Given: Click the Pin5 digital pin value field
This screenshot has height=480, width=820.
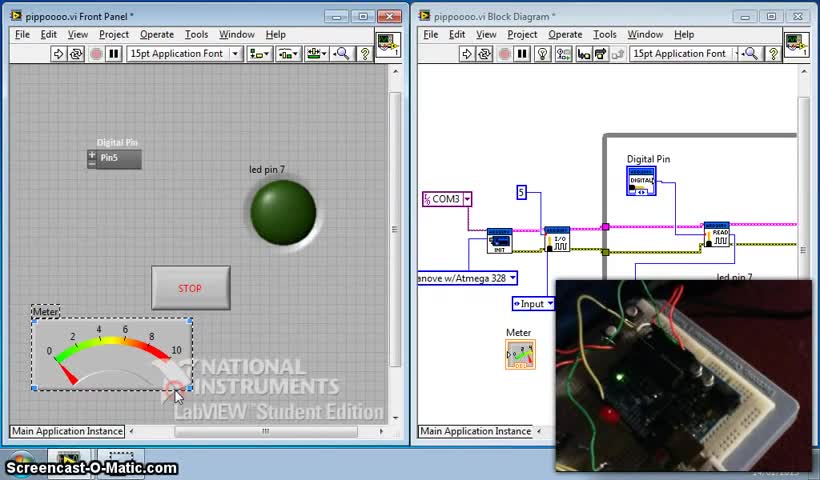Looking at the screenshot, I should click(x=119, y=159).
